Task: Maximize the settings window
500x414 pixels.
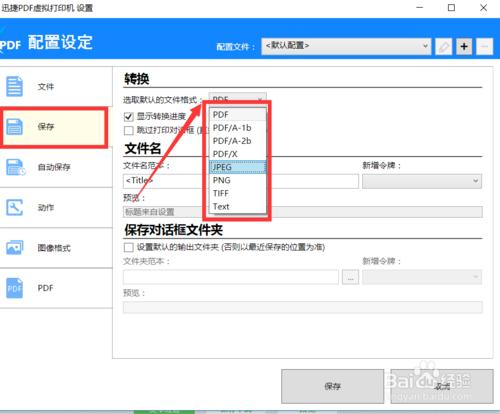Action: (x=451, y=8)
